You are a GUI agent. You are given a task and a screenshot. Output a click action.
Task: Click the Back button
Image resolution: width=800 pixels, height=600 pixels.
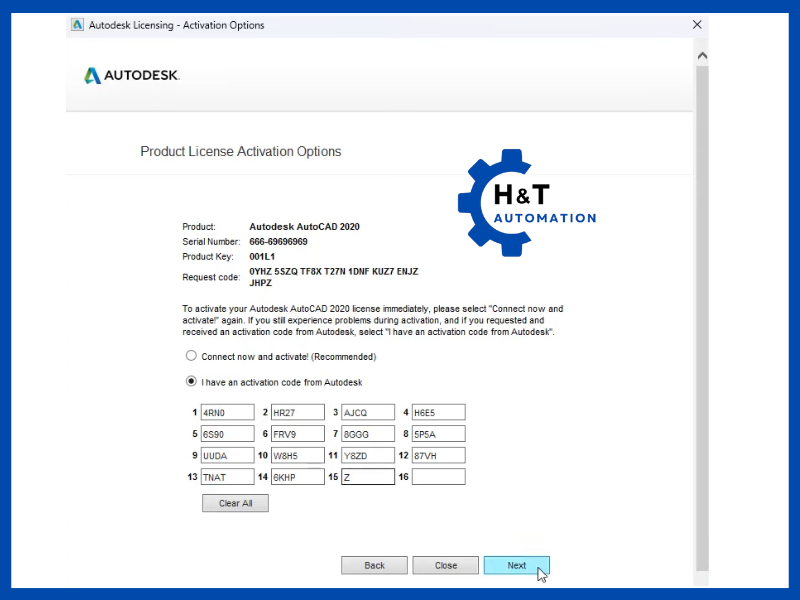click(374, 565)
